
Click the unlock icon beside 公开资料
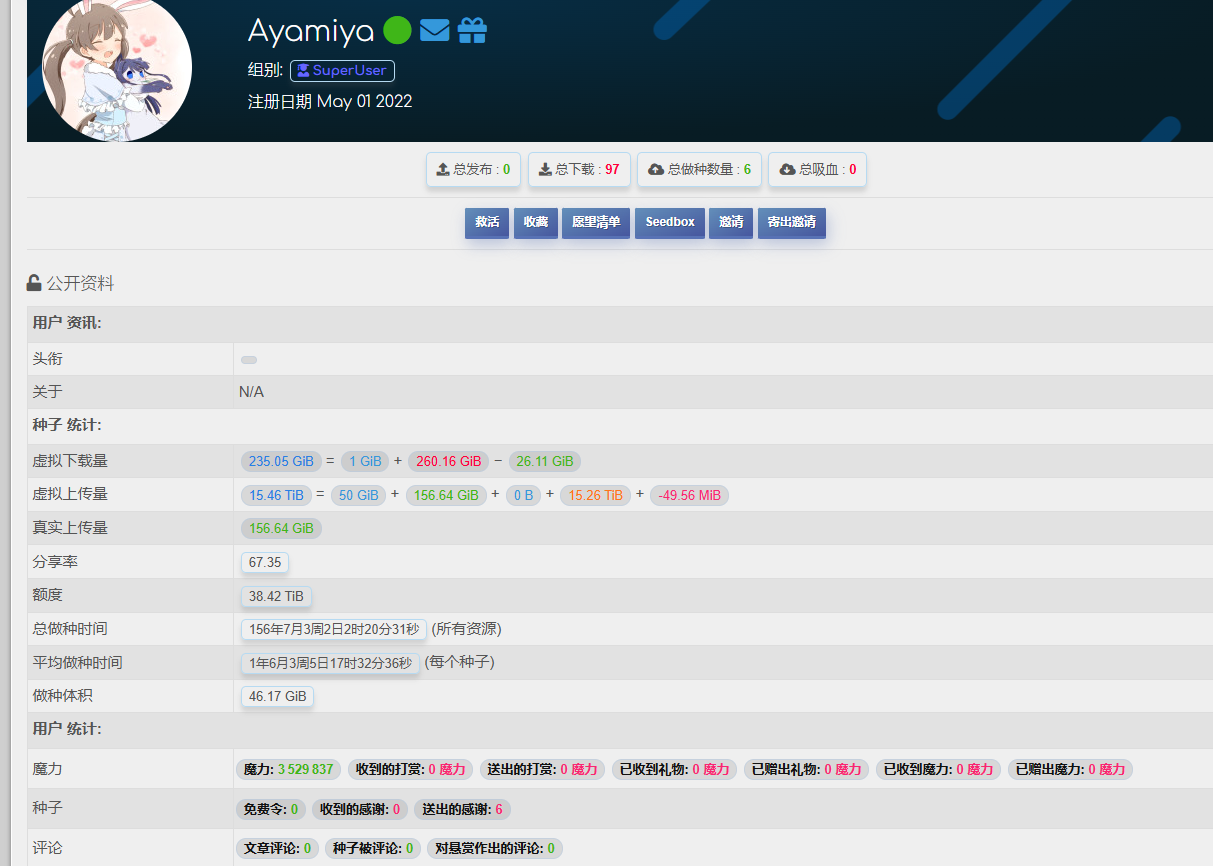(34, 283)
